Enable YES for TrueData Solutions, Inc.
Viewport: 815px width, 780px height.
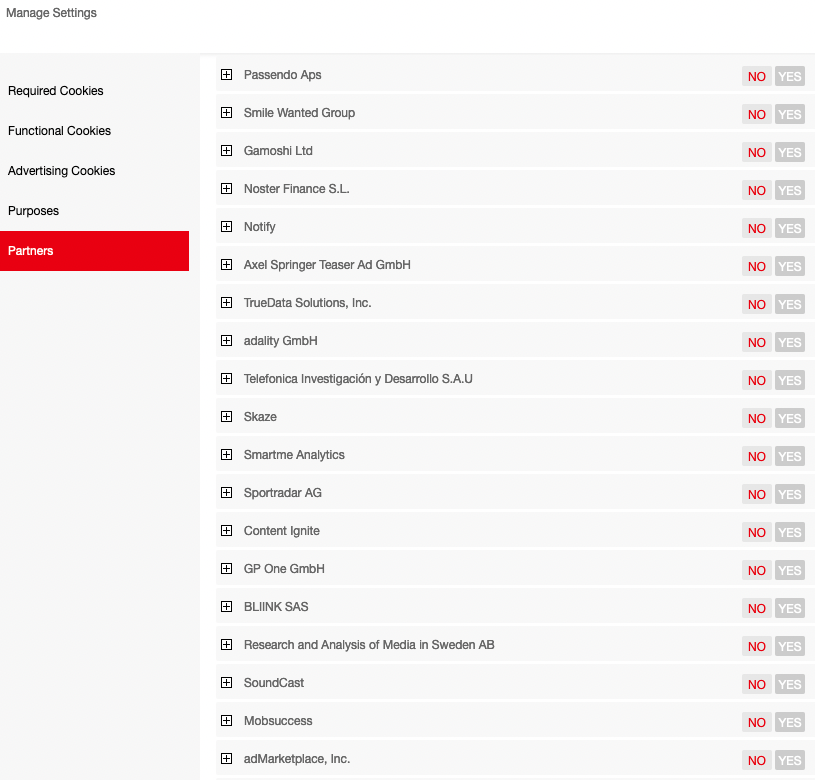coord(790,305)
